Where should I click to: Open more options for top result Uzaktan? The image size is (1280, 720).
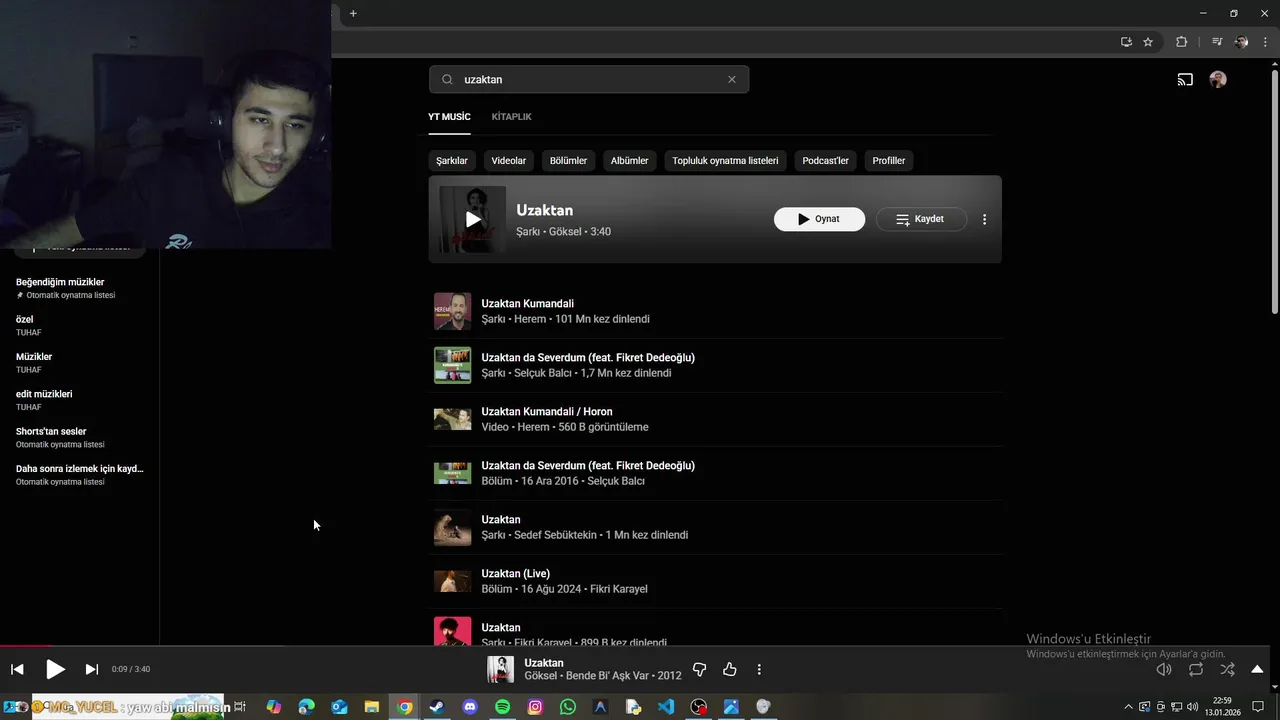tap(984, 219)
